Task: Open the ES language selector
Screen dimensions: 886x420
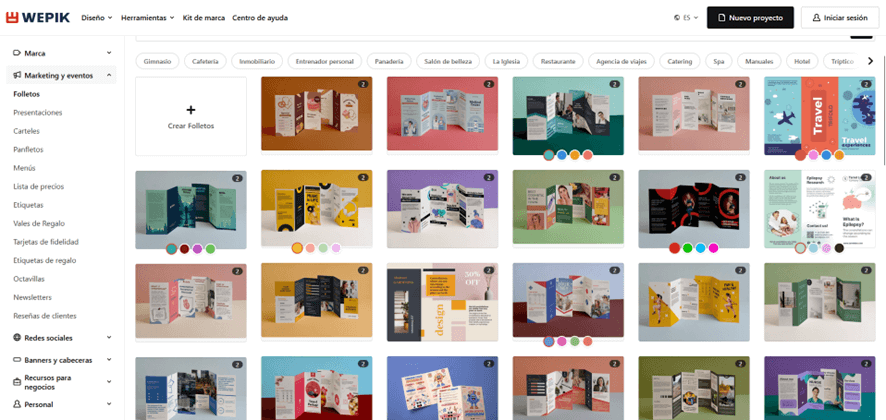Action: (x=687, y=18)
